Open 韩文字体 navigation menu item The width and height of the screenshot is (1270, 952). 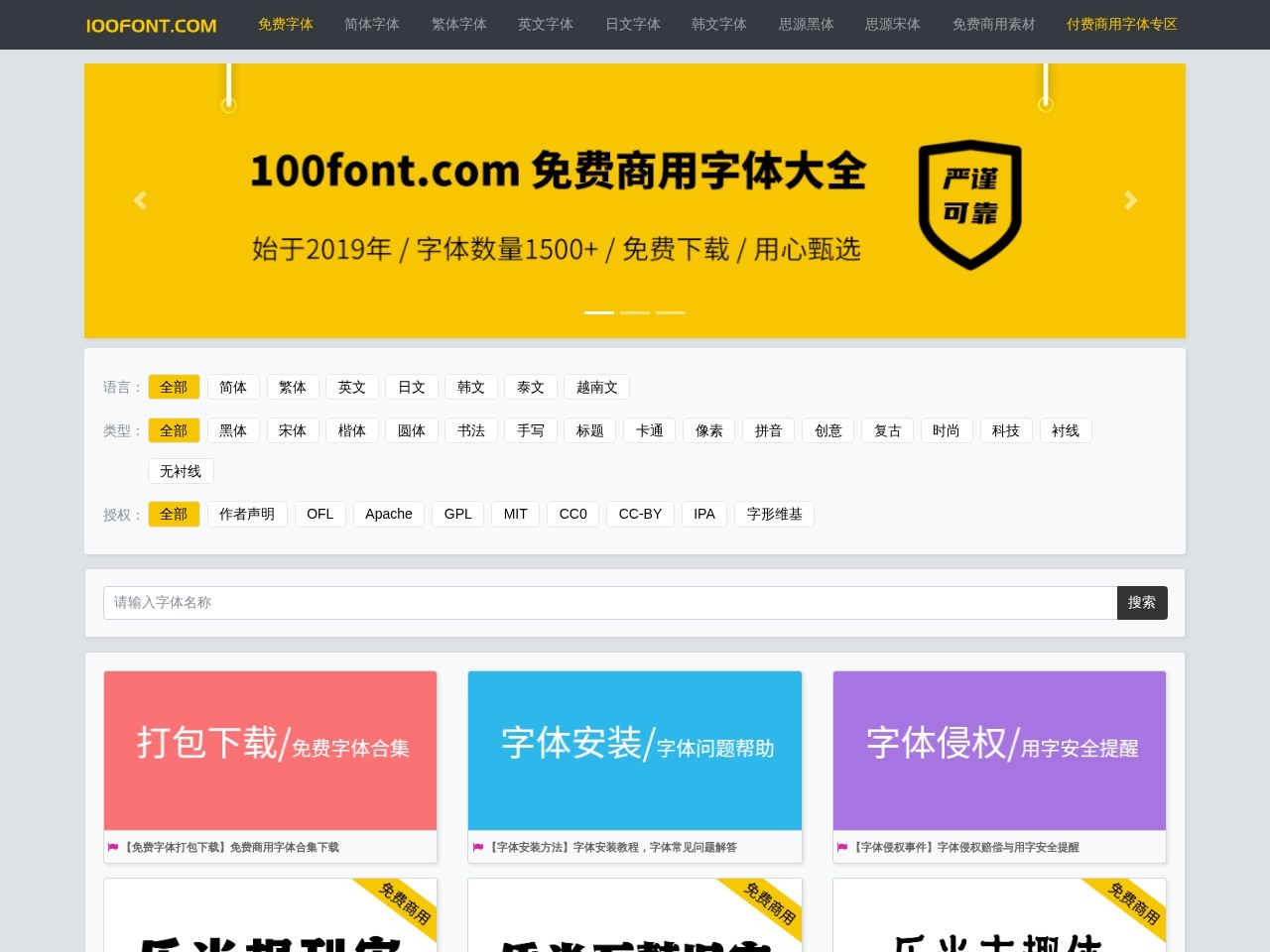(x=719, y=24)
